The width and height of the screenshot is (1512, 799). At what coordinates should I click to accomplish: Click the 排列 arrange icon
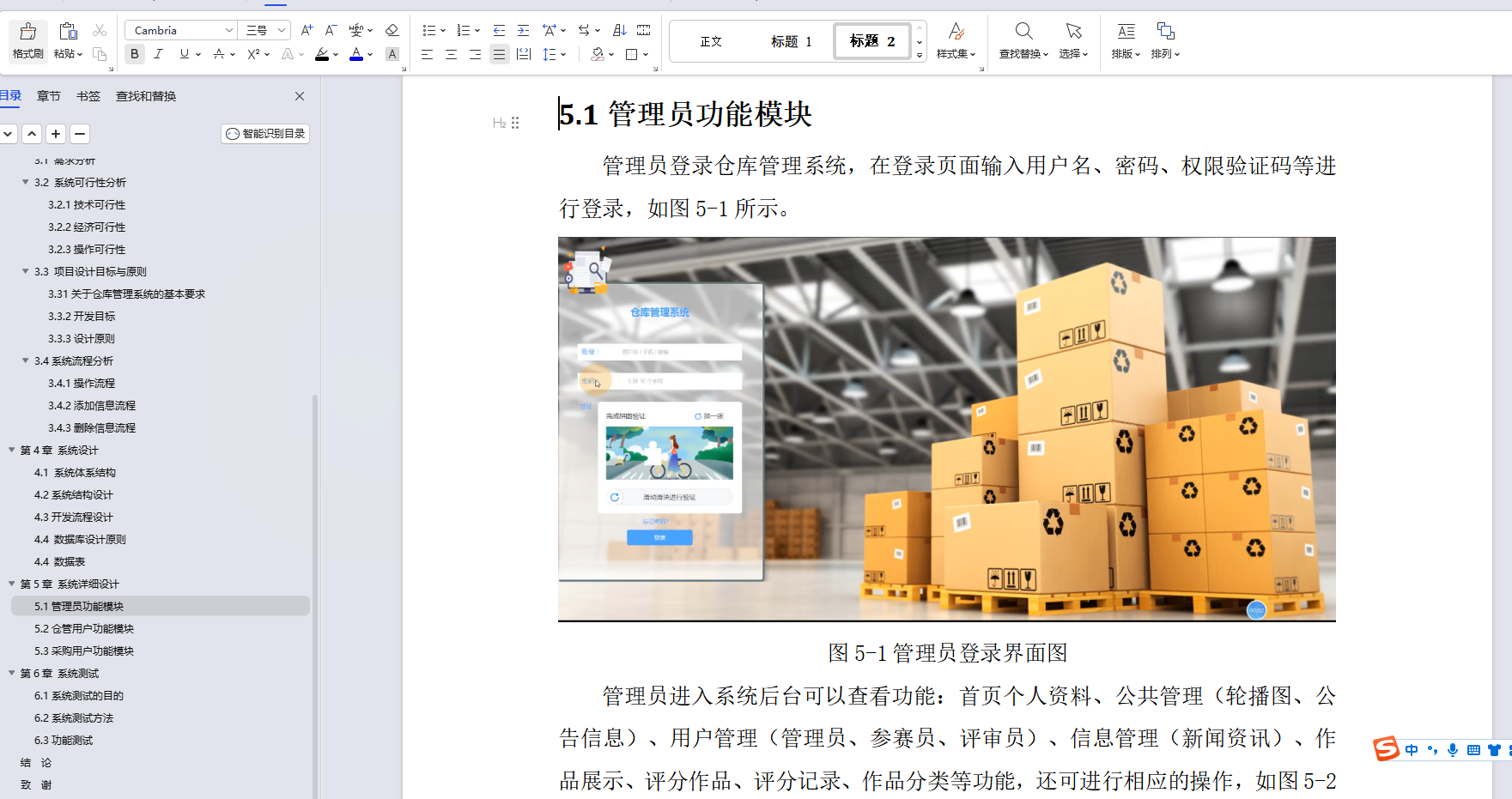(1165, 39)
